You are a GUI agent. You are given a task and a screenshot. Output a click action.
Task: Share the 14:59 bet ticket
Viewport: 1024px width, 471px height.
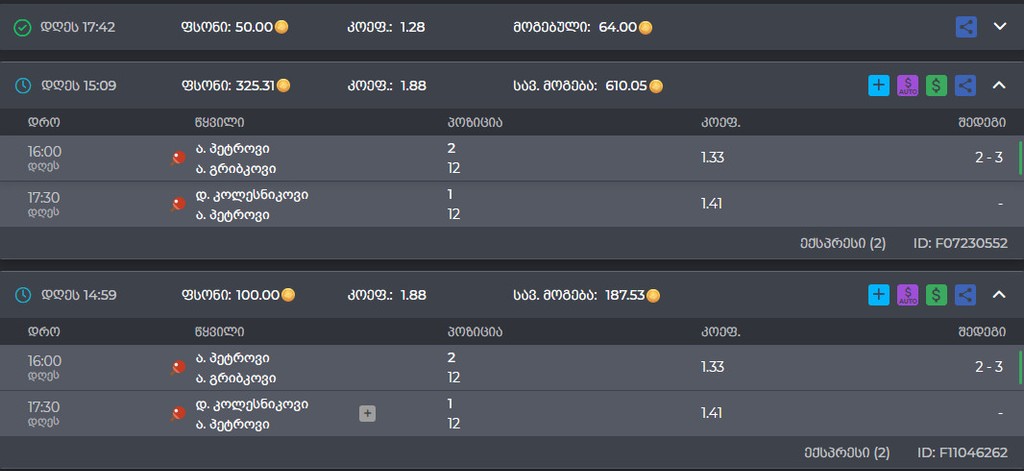click(965, 295)
